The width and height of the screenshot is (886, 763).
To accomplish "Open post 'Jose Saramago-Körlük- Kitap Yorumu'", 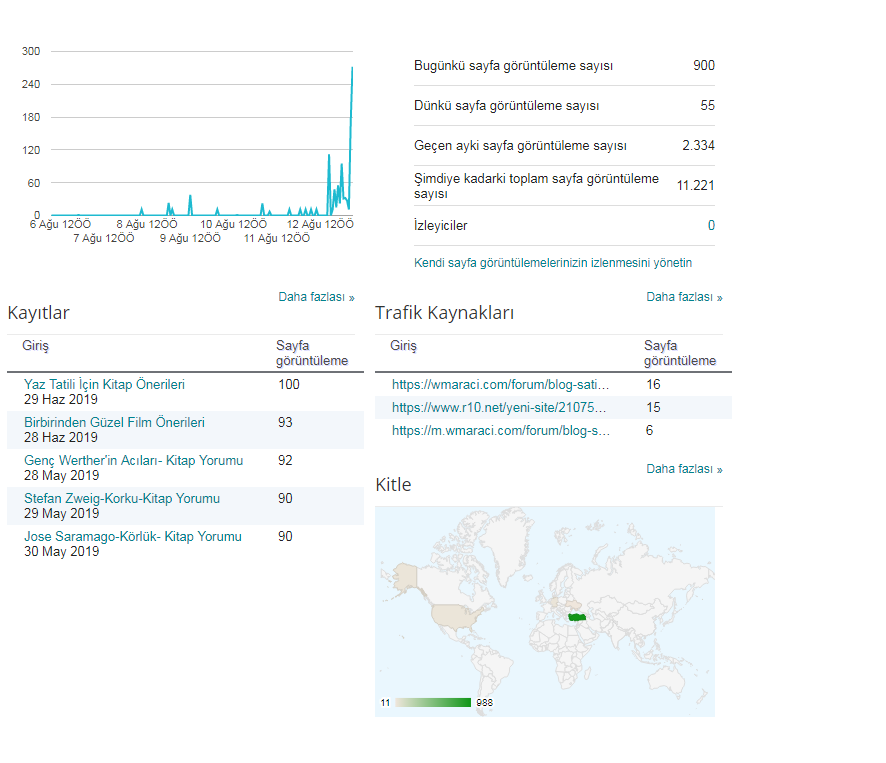I will click(x=133, y=536).
